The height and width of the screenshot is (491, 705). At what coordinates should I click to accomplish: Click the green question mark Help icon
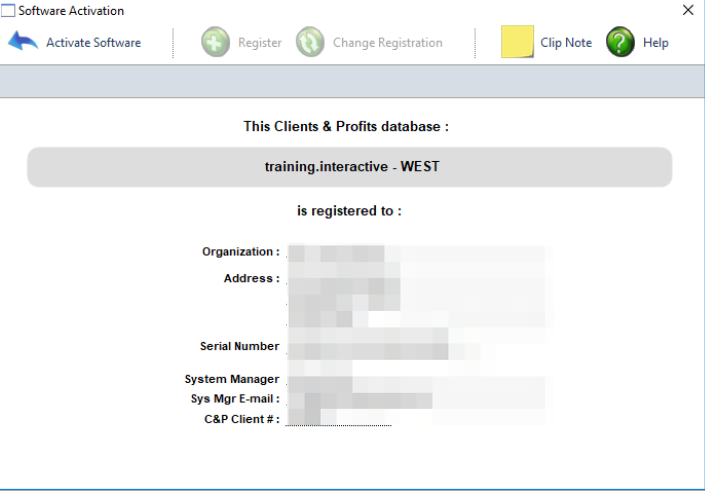tap(620, 42)
